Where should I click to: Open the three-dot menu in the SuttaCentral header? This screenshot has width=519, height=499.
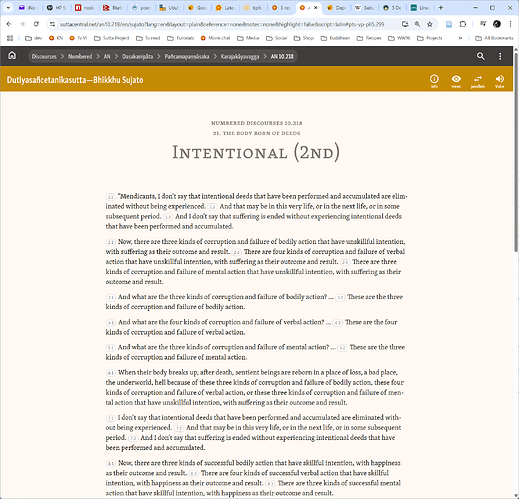pyautogui.click(x=500, y=56)
